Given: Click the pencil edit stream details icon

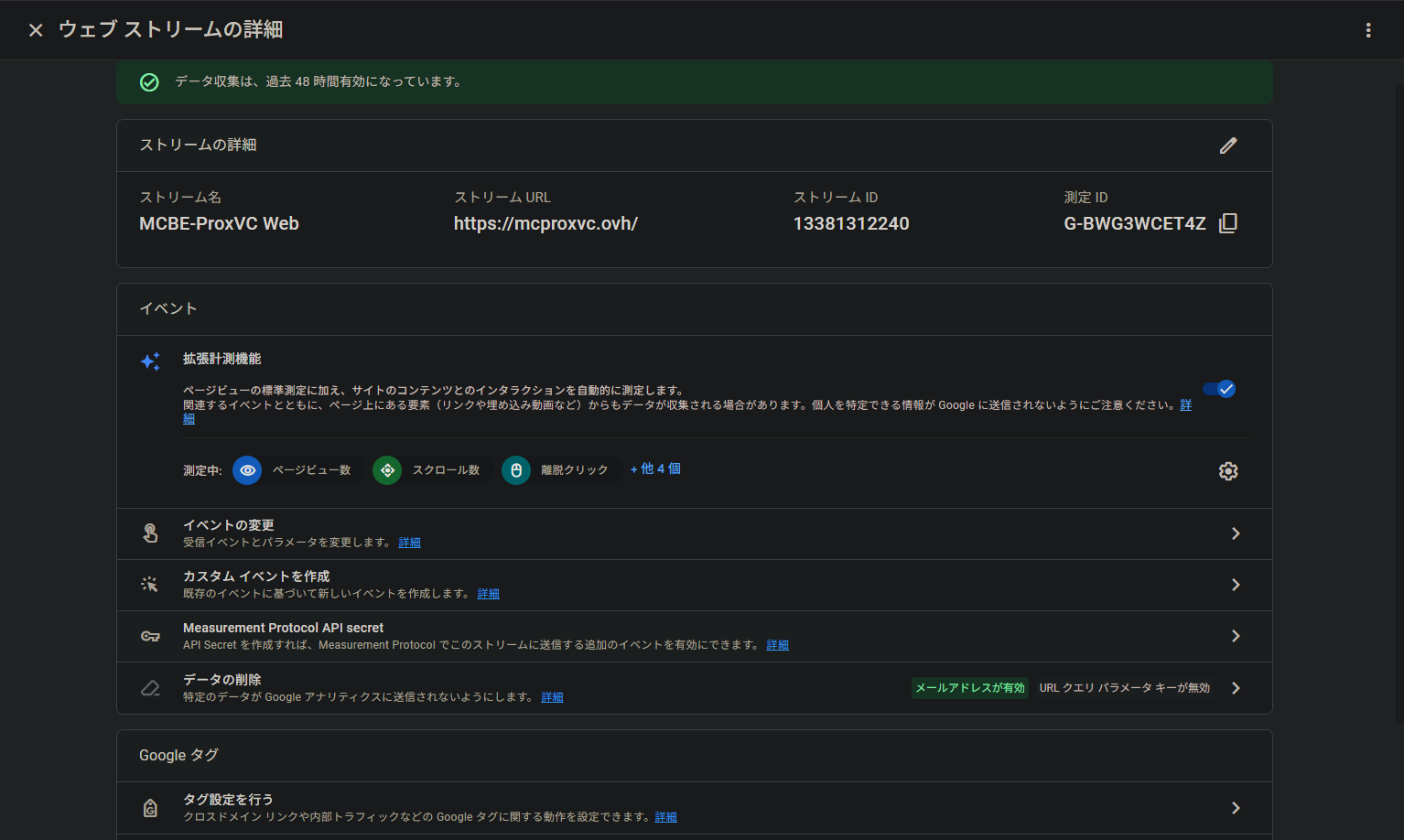Looking at the screenshot, I should tap(1227, 145).
